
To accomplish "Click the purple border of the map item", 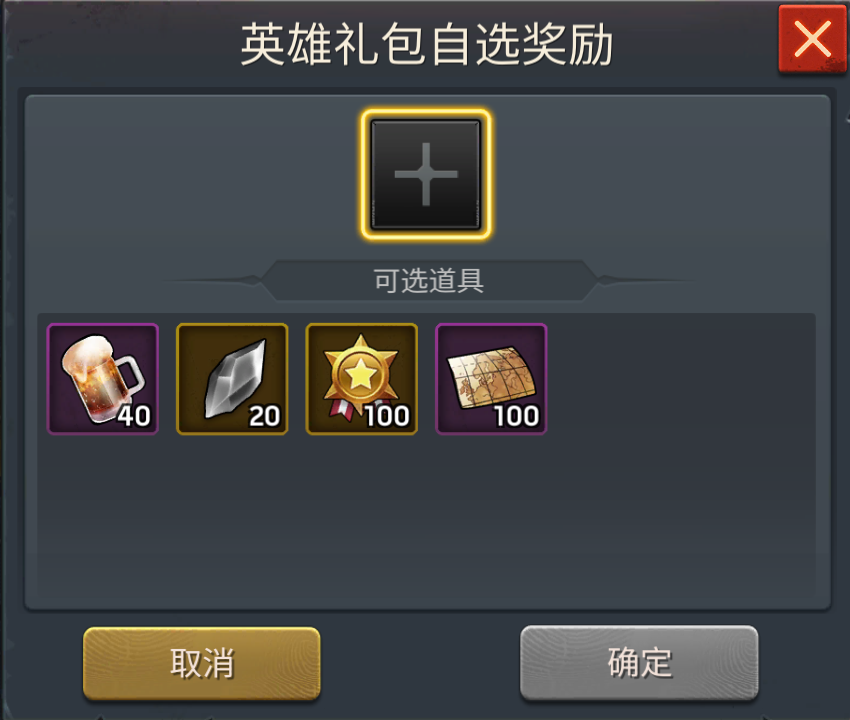I will [491, 325].
